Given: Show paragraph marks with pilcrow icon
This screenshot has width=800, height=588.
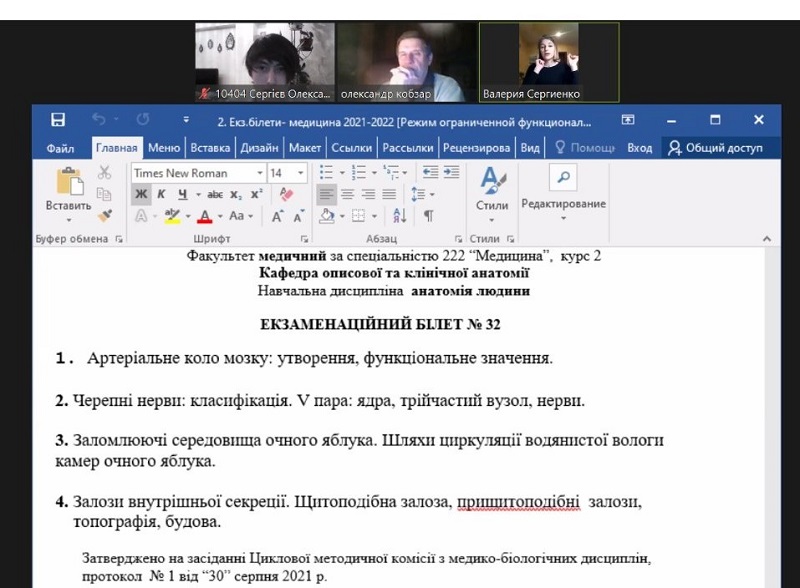Looking at the screenshot, I should click(x=428, y=215).
